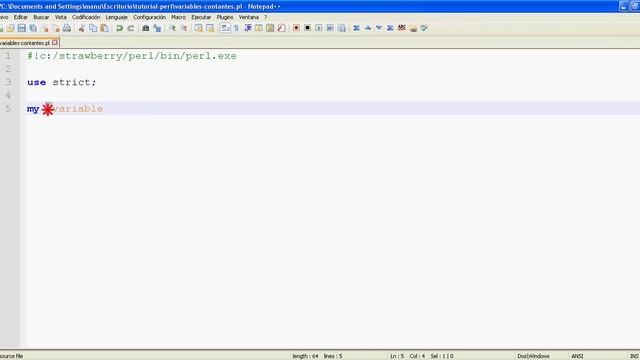Click the 'my' keyword on line 5
640x360 pixels.
pyautogui.click(x=33, y=109)
